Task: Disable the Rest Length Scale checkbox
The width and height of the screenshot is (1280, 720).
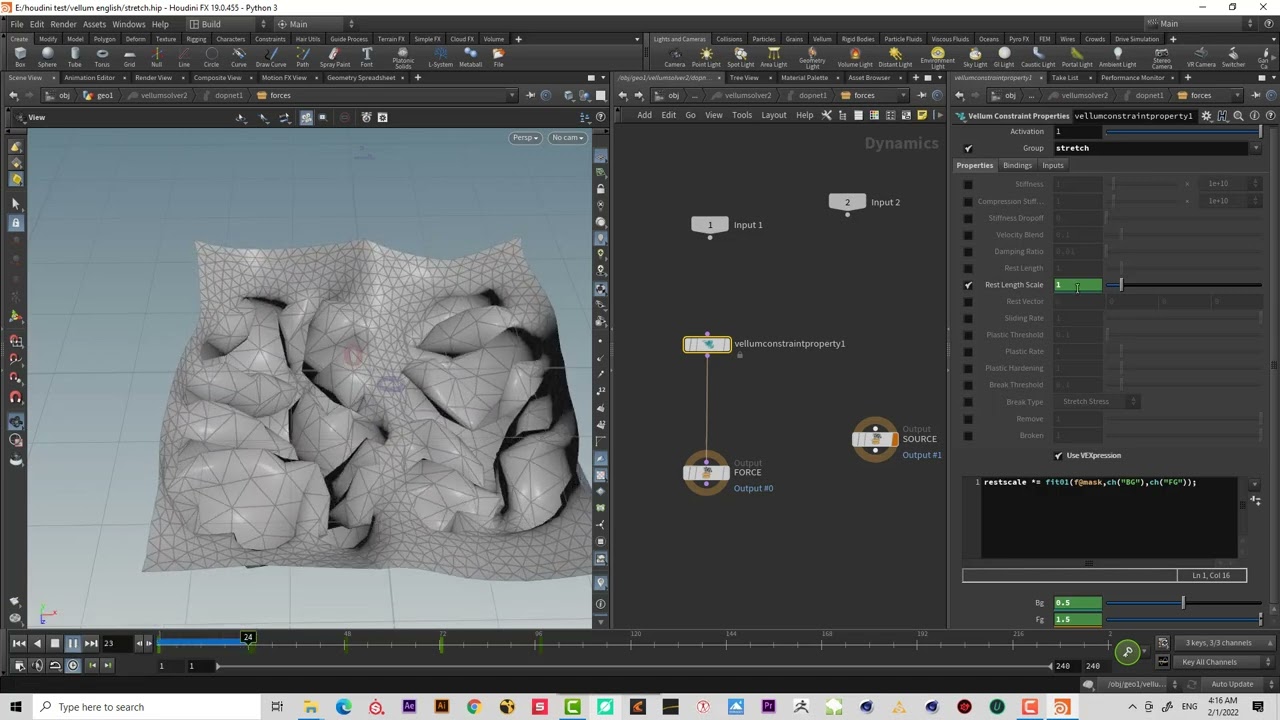Action: point(968,285)
